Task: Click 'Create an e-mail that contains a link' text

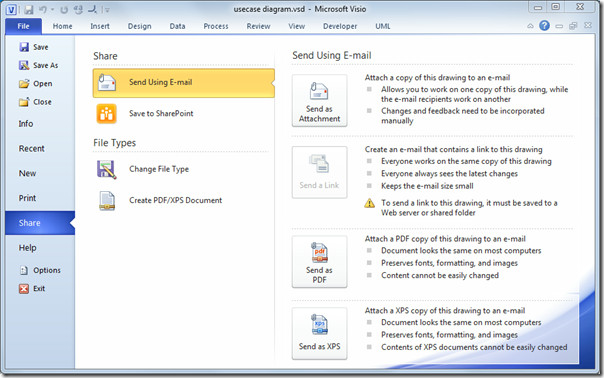Action: tap(453, 149)
